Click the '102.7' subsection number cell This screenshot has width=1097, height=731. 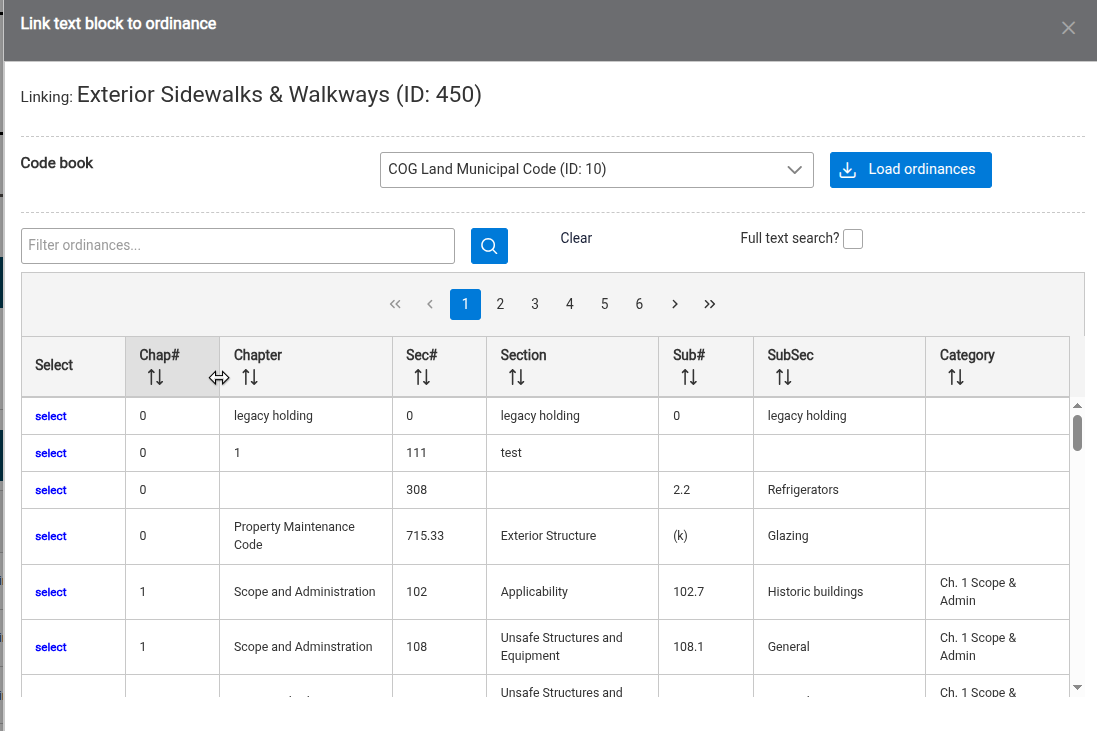706,592
